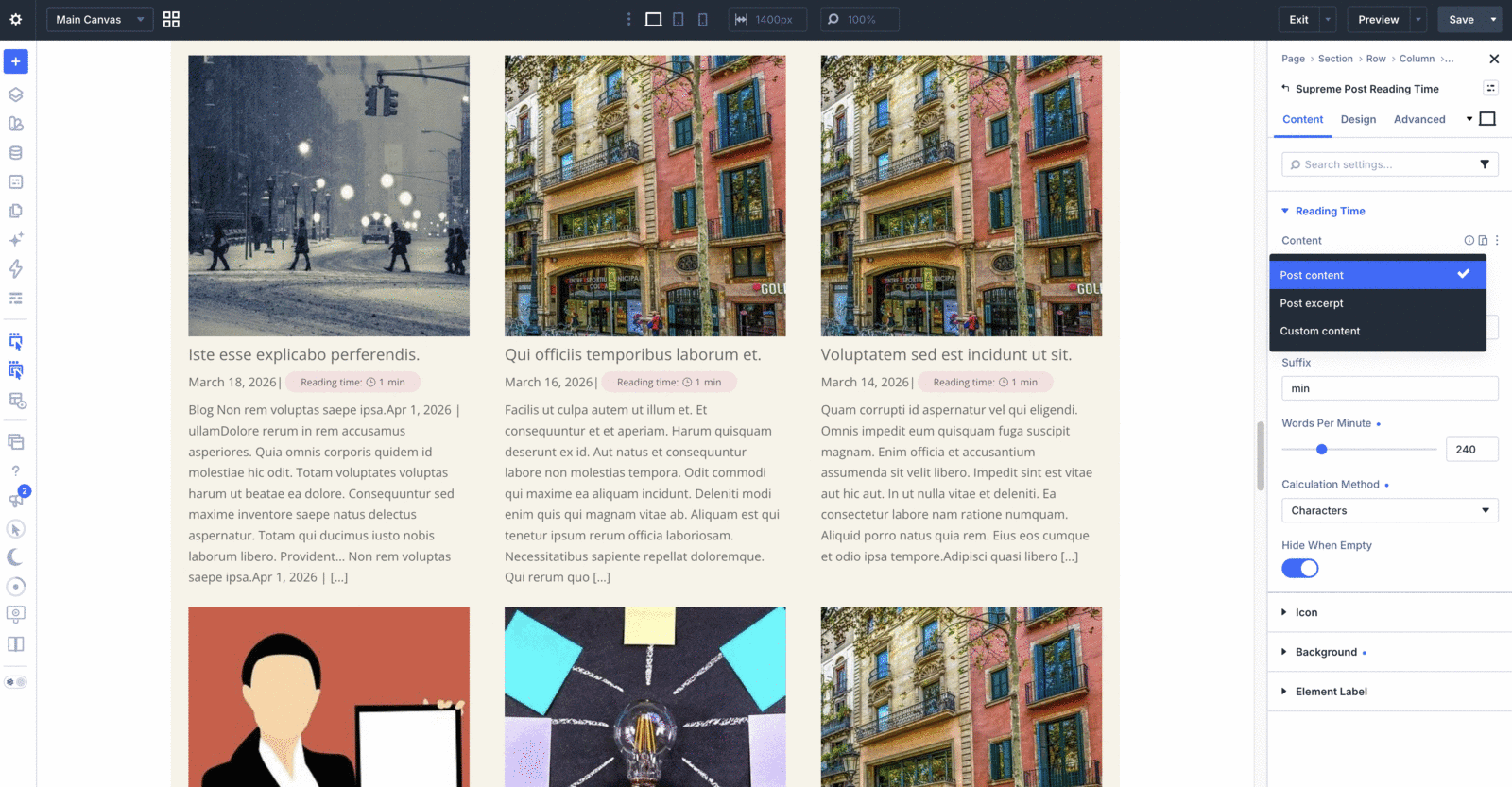The width and height of the screenshot is (1512, 787).
Task: Open the pages copy icon in sidebar
Action: coord(16,211)
